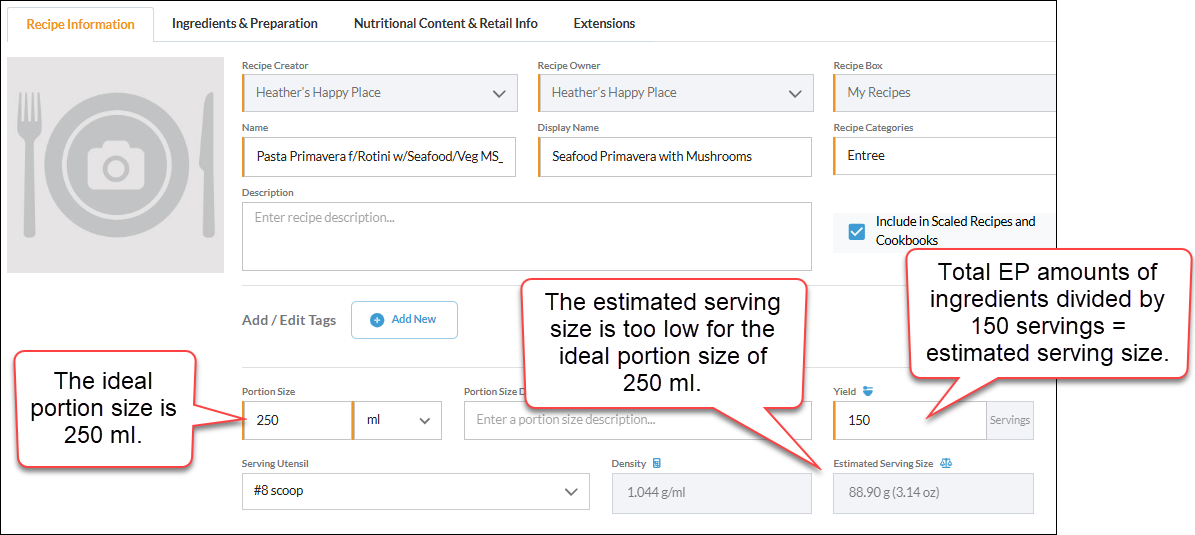Click the Estimated Serving Size field

click(933, 492)
